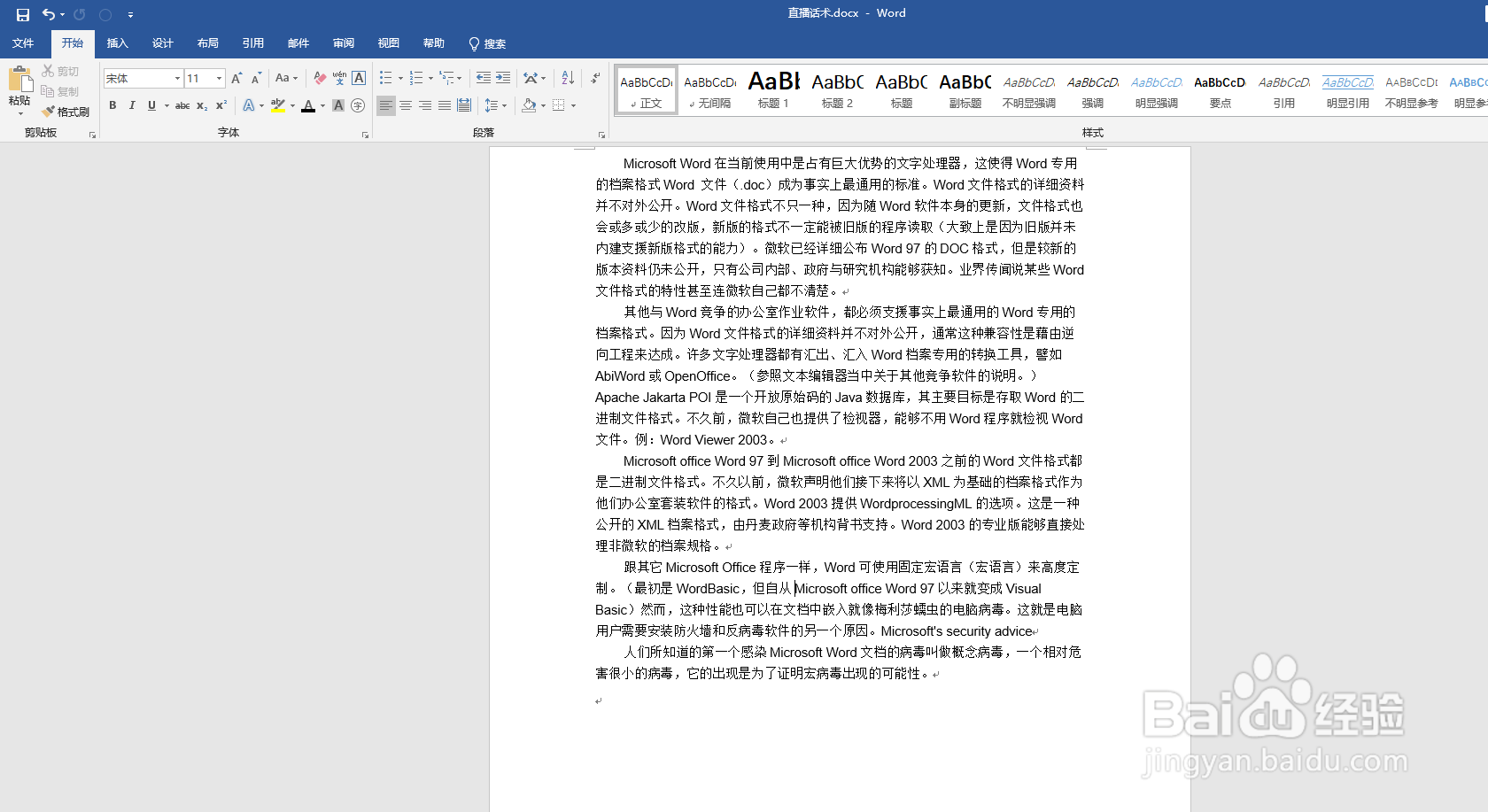The height and width of the screenshot is (812, 1488).
Task: Open shading fill color arrow
Action: (544, 105)
